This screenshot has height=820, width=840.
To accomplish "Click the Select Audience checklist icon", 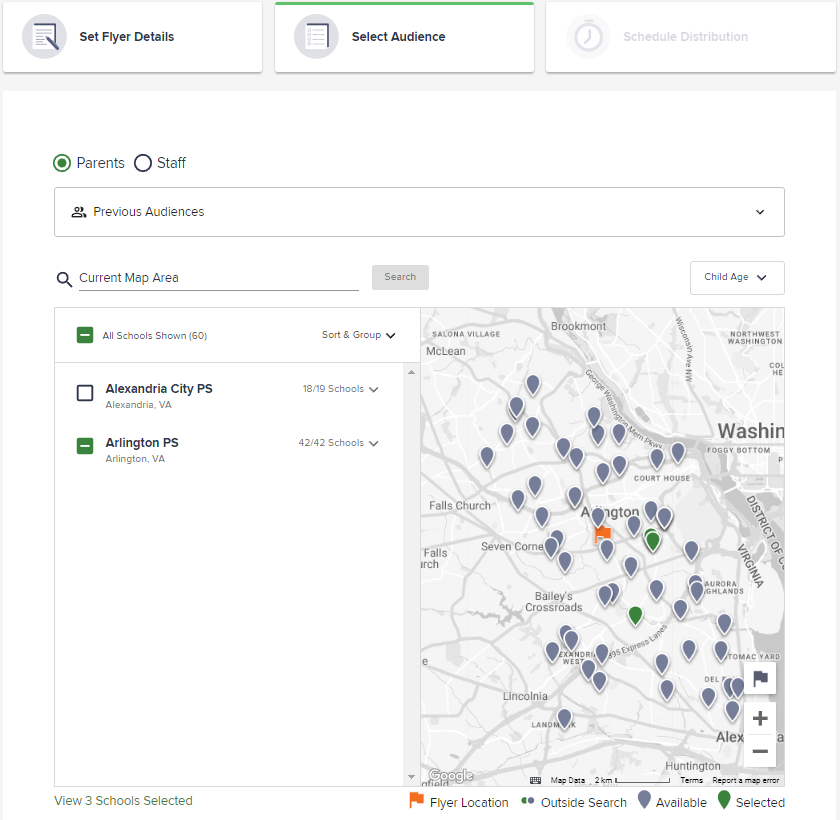I will pos(316,36).
